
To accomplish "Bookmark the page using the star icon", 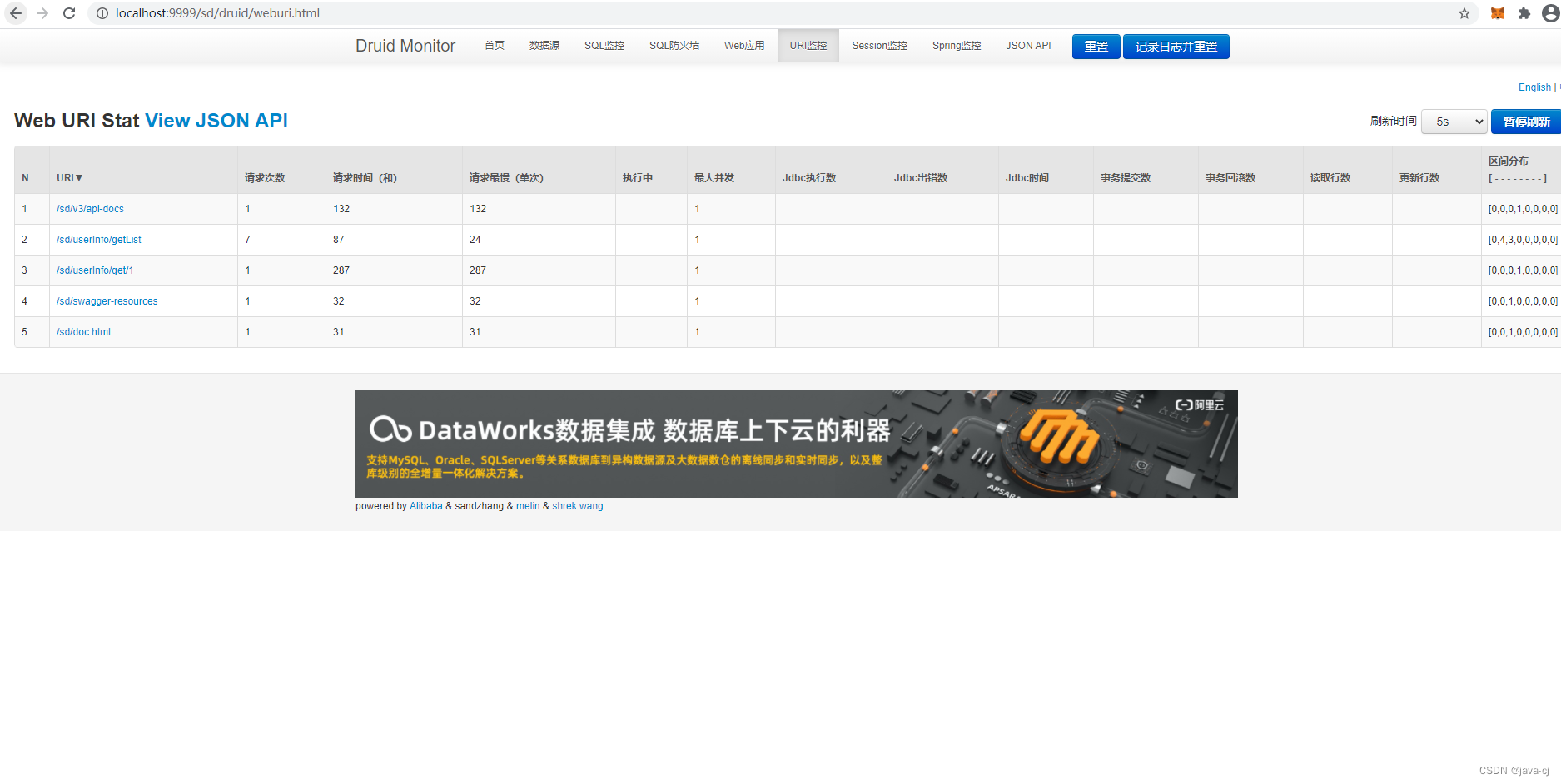I will [1464, 13].
